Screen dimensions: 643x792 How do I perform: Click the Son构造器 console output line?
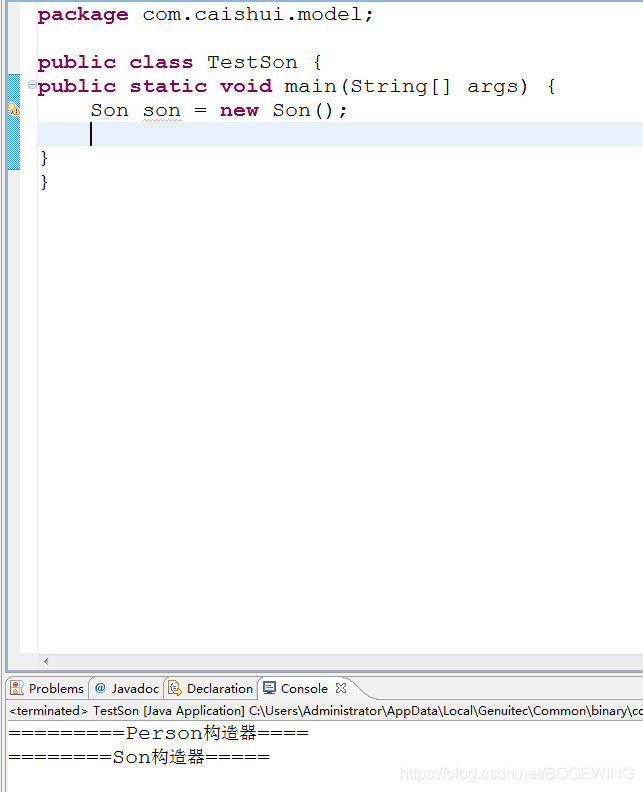tap(139, 757)
